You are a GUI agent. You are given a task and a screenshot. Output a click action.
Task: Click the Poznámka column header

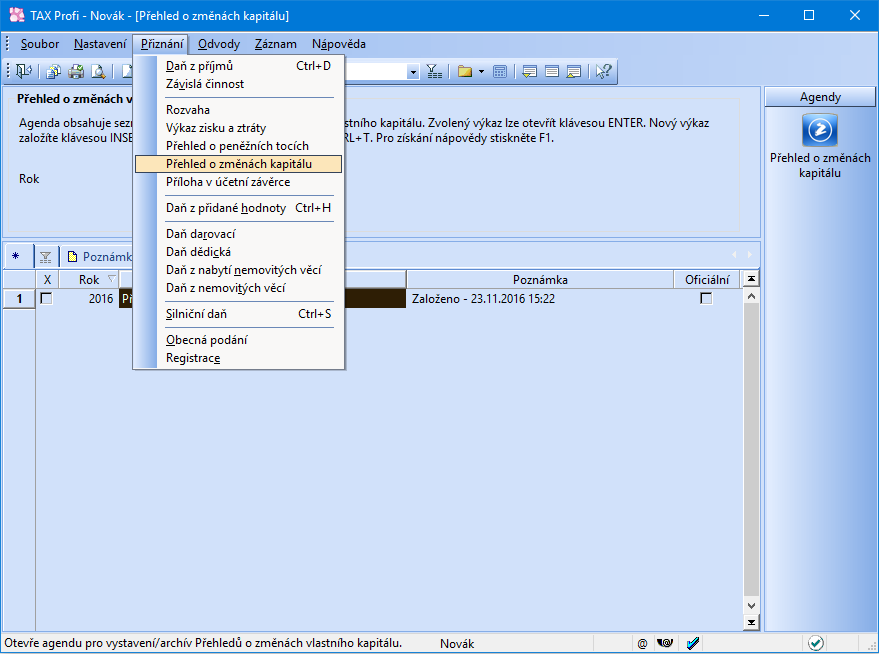[540, 280]
